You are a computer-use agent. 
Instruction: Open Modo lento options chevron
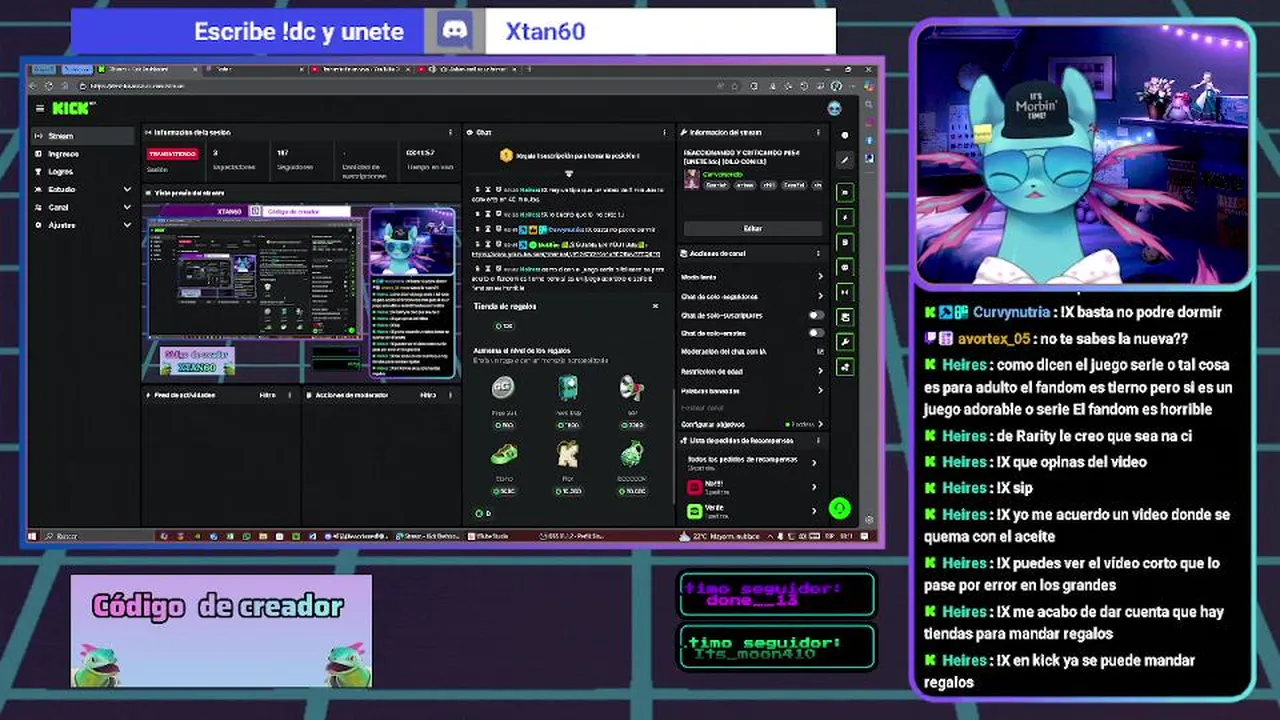point(820,277)
